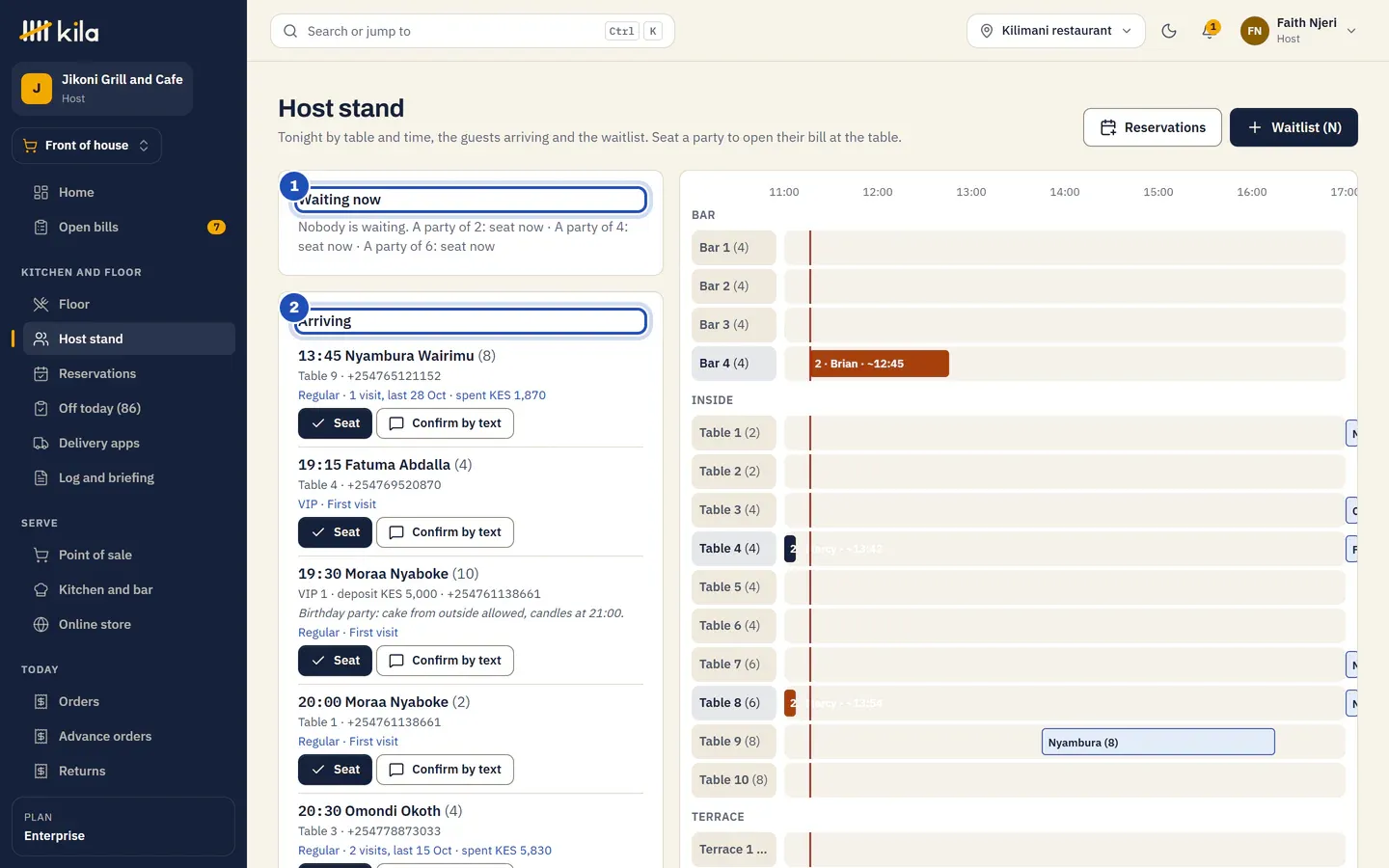The image size is (1389, 868).
Task: Open Home in the sidebar
Action: pos(129,192)
